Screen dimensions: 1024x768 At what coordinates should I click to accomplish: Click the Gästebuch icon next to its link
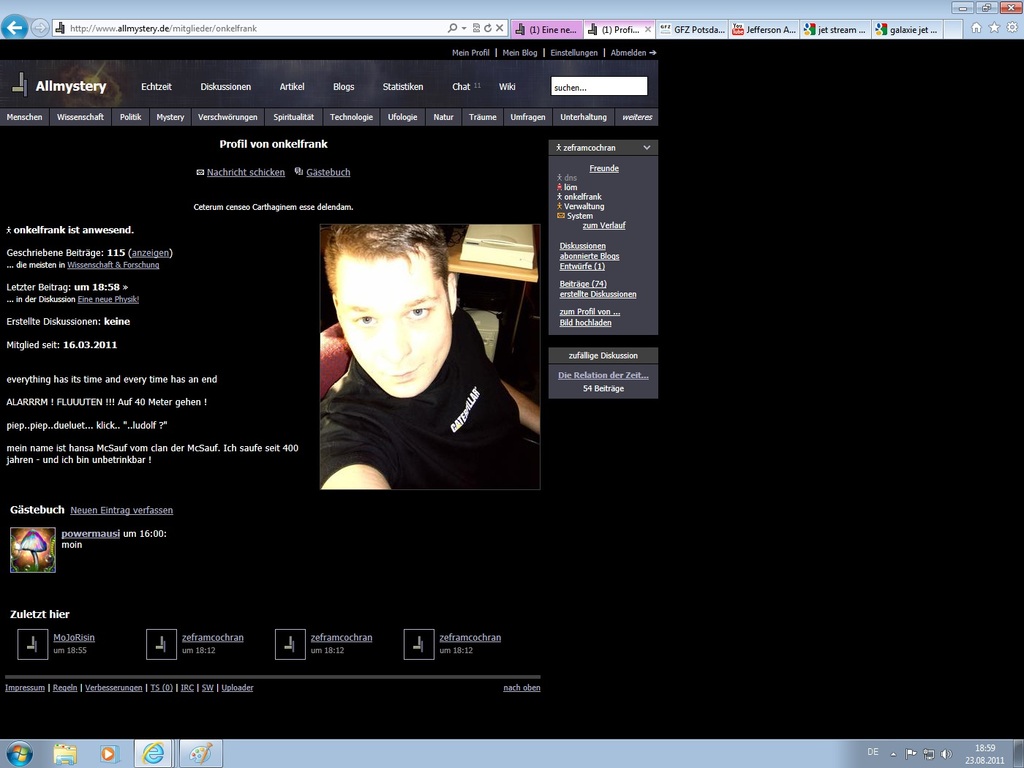(298, 172)
